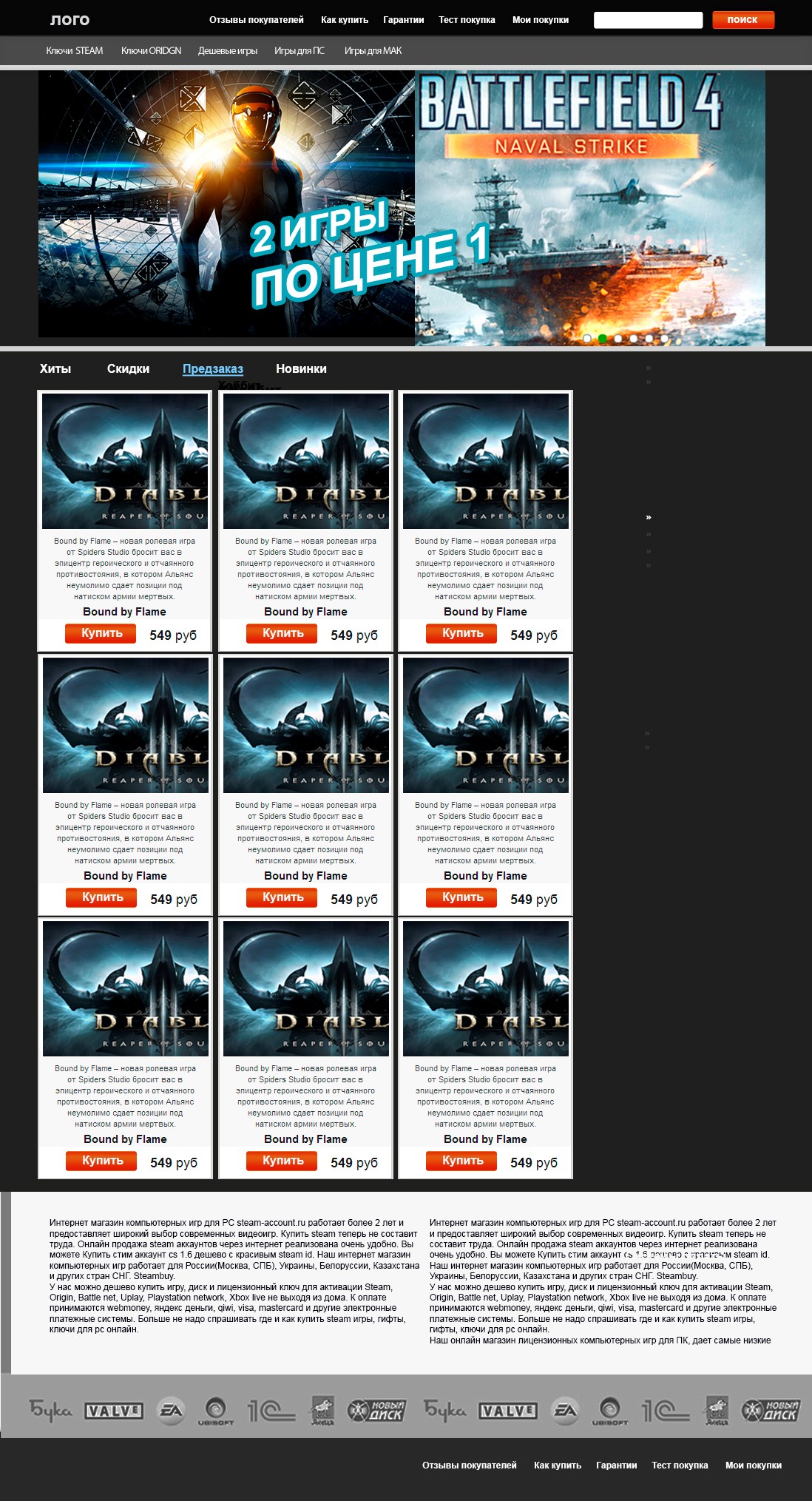
Task: Open Ключи ORIDGN in the category bar
Action: [151, 50]
